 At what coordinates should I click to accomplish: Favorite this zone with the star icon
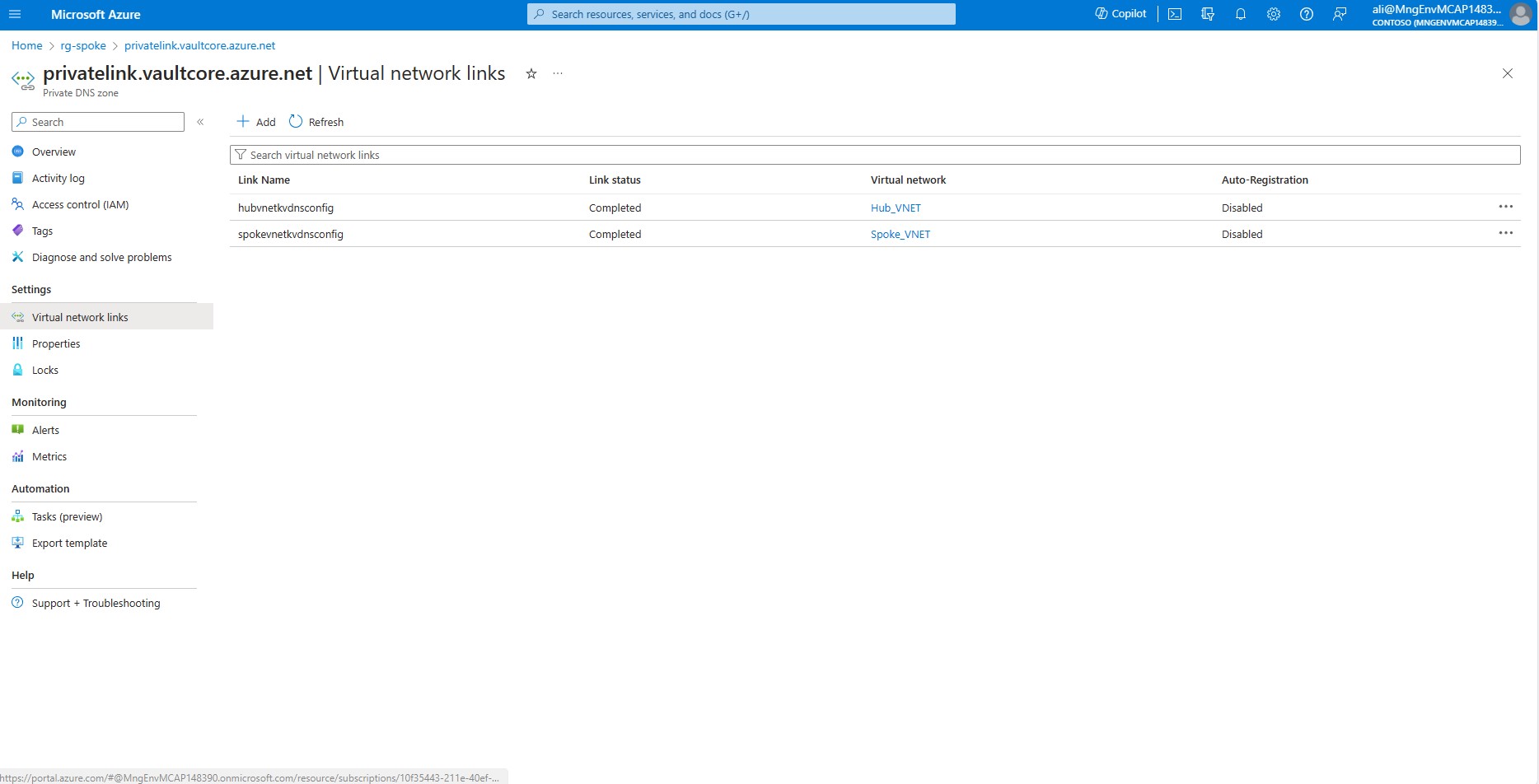point(531,73)
